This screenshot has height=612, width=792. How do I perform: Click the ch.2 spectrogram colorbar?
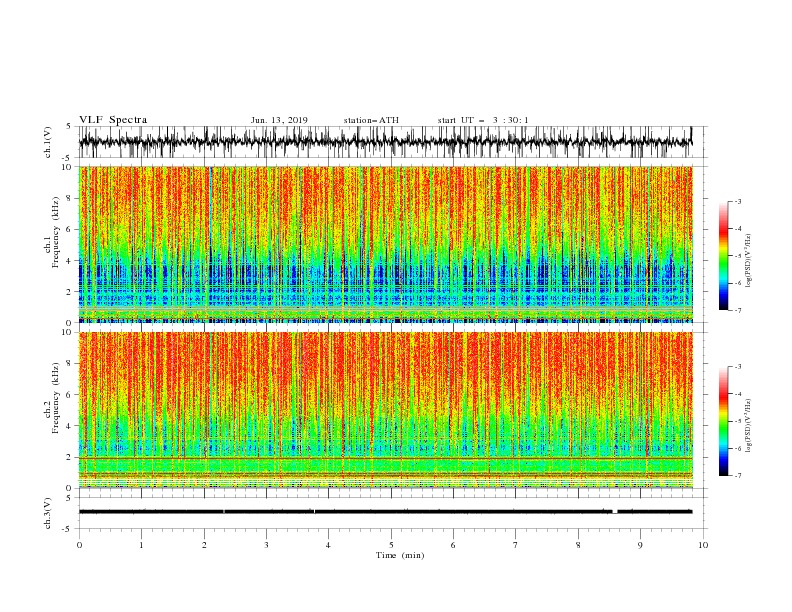(723, 421)
